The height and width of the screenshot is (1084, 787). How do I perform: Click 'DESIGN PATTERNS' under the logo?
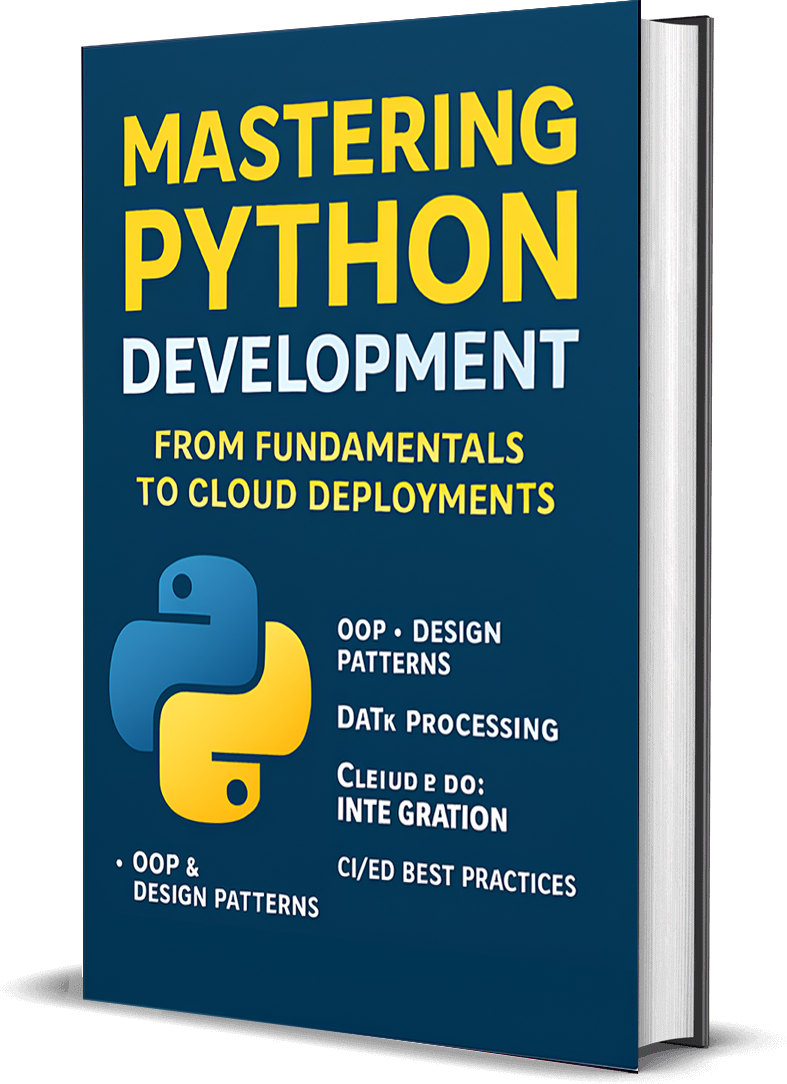point(225,899)
